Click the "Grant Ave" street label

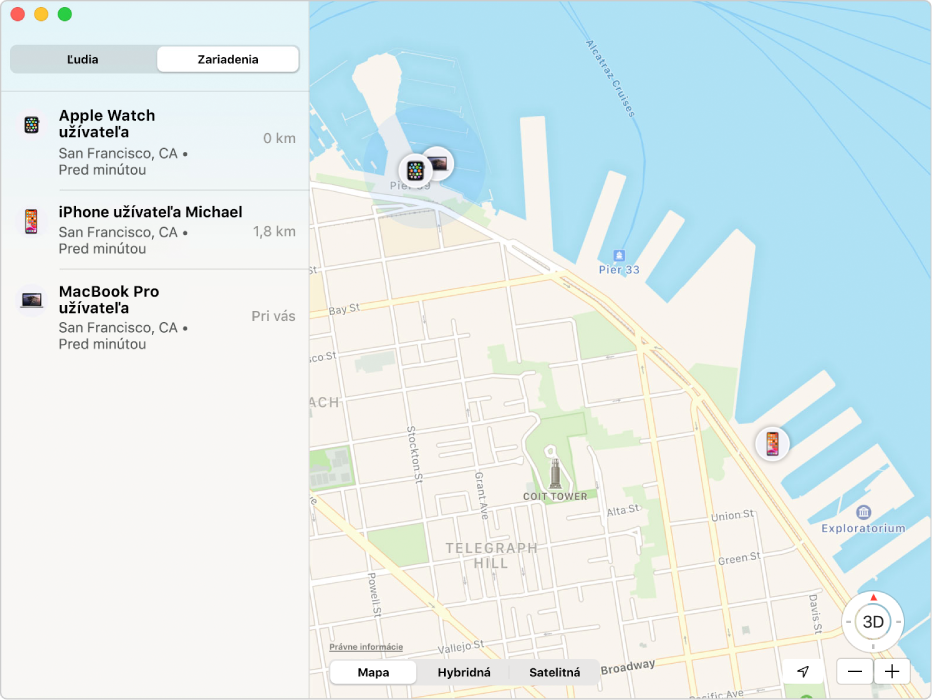point(481,495)
